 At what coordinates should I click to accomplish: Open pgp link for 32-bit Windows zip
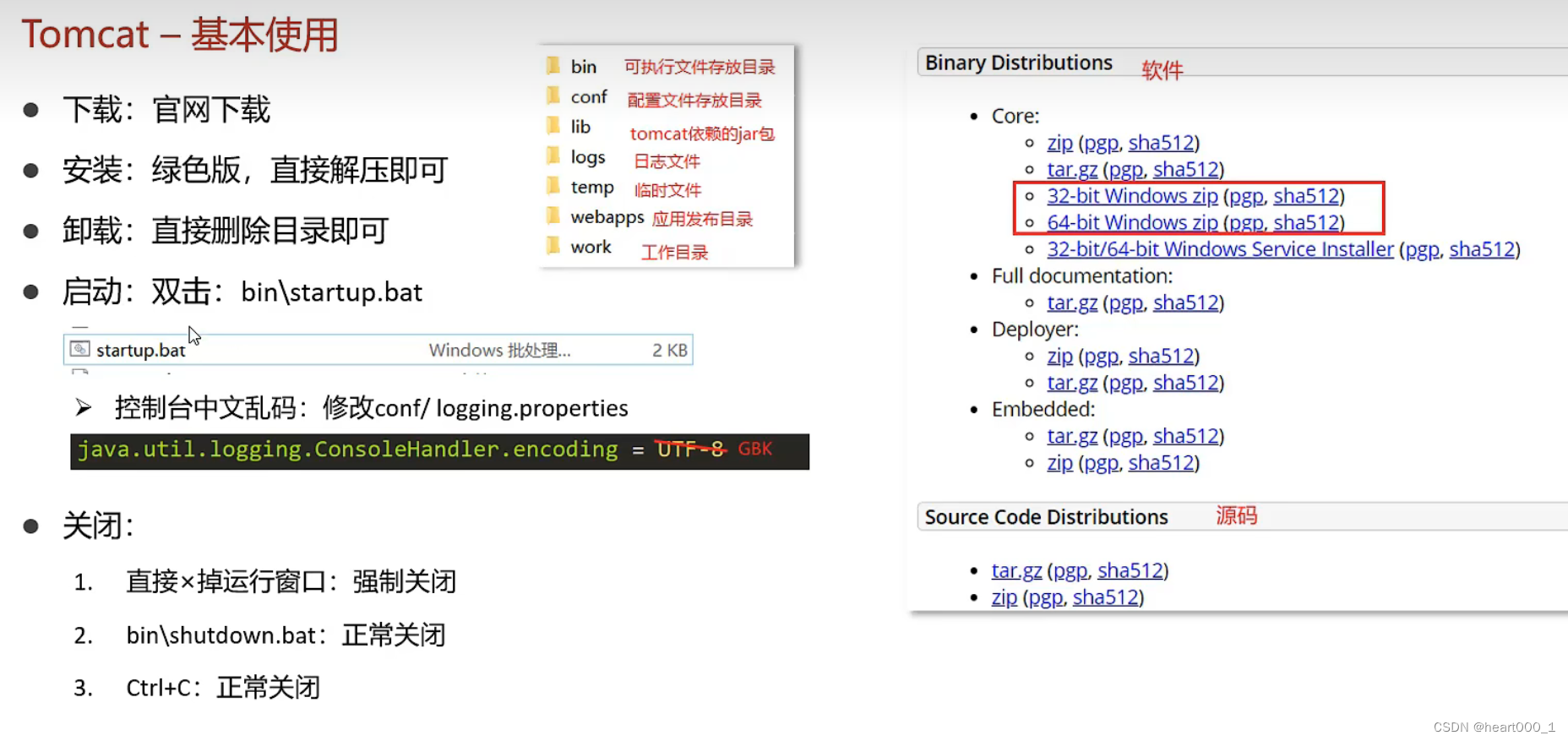(x=1246, y=196)
